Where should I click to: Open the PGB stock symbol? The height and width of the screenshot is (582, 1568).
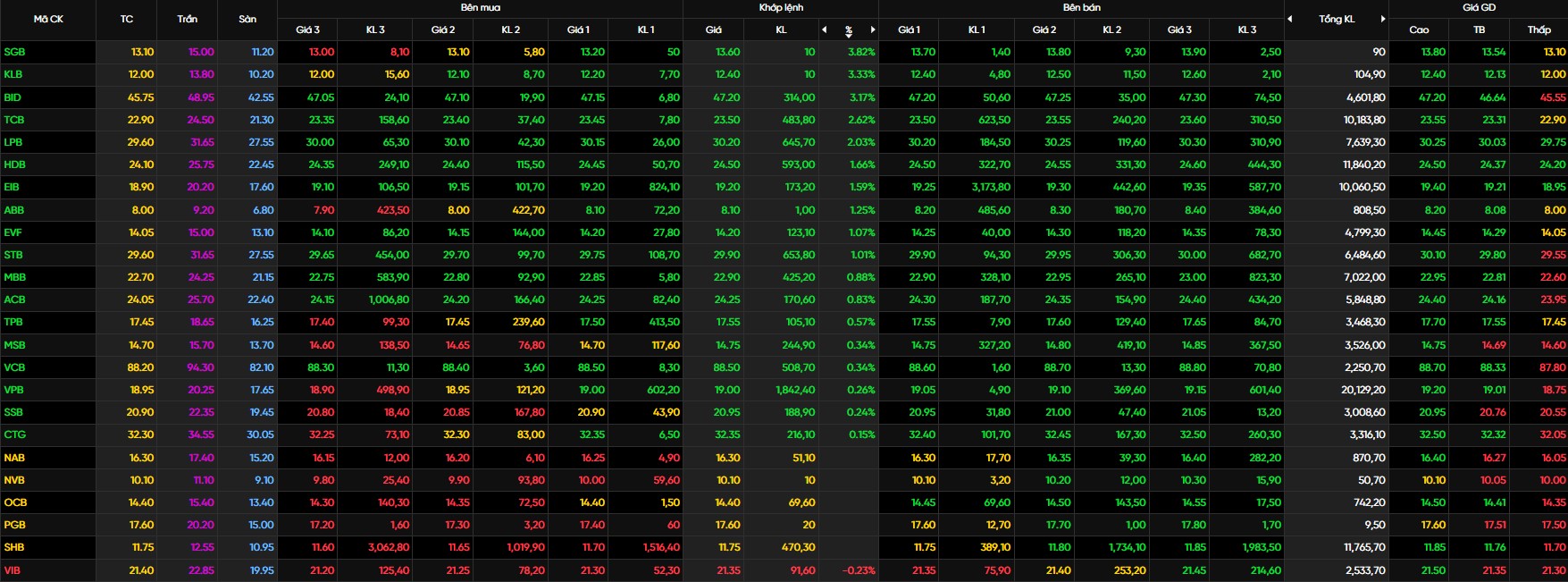pyautogui.click(x=14, y=525)
